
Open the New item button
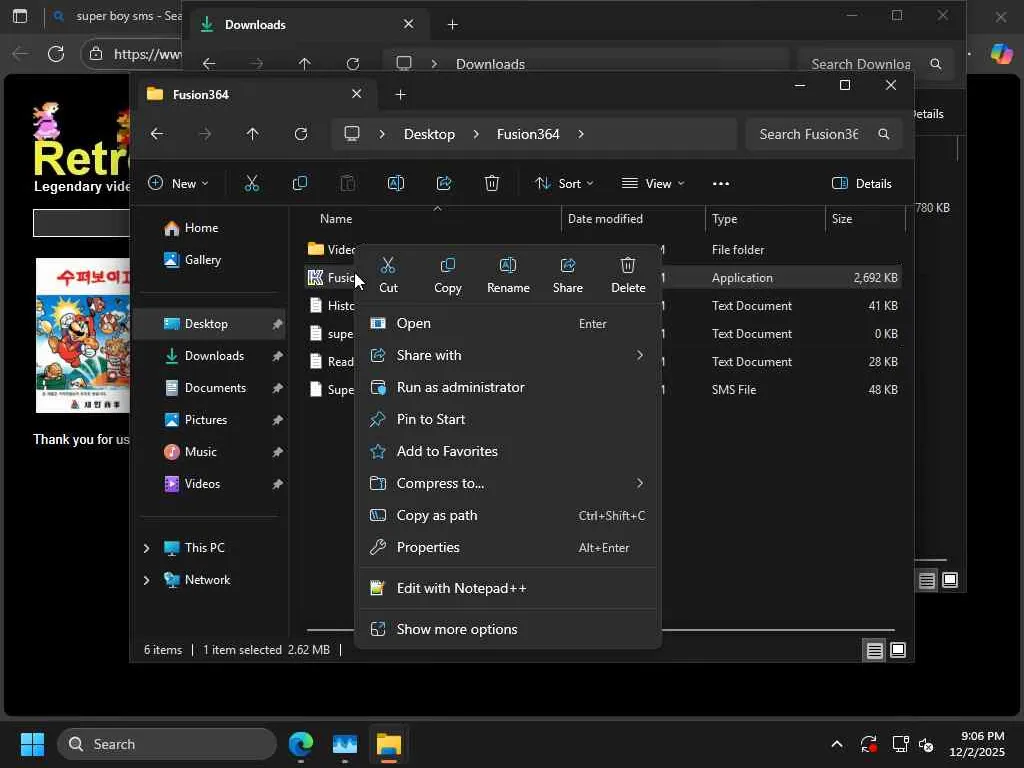(178, 183)
